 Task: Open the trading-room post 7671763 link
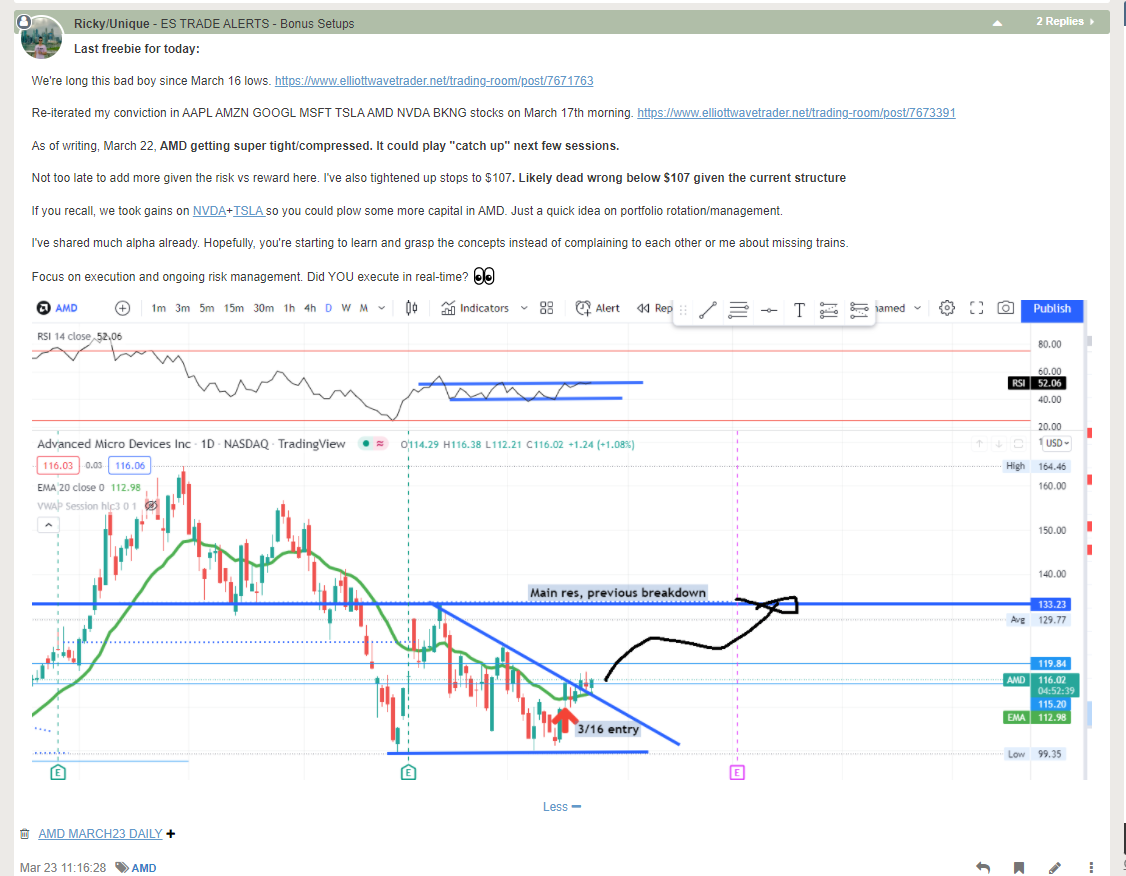[434, 80]
